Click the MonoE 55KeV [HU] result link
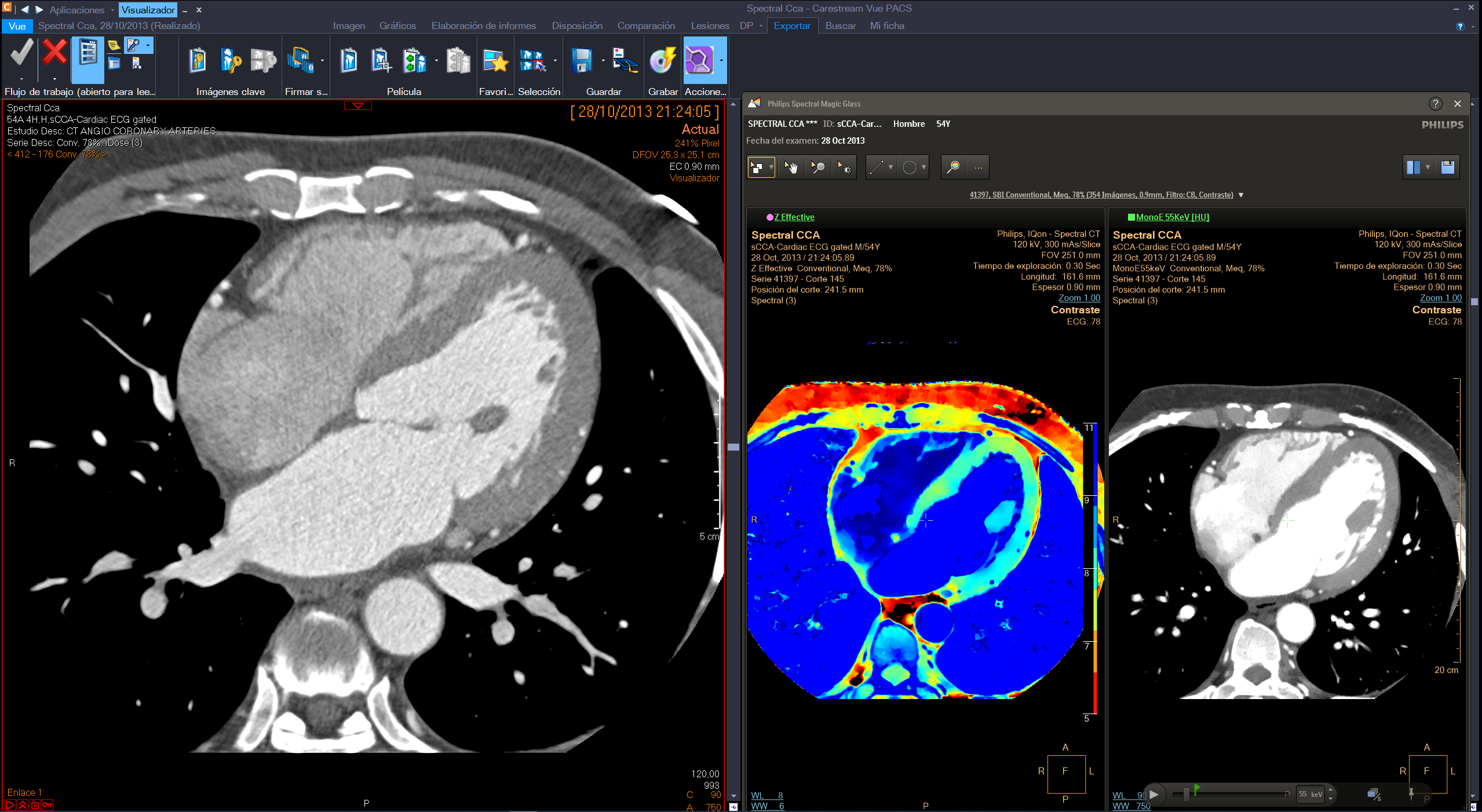The width and height of the screenshot is (1482, 812). tap(1173, 217)
